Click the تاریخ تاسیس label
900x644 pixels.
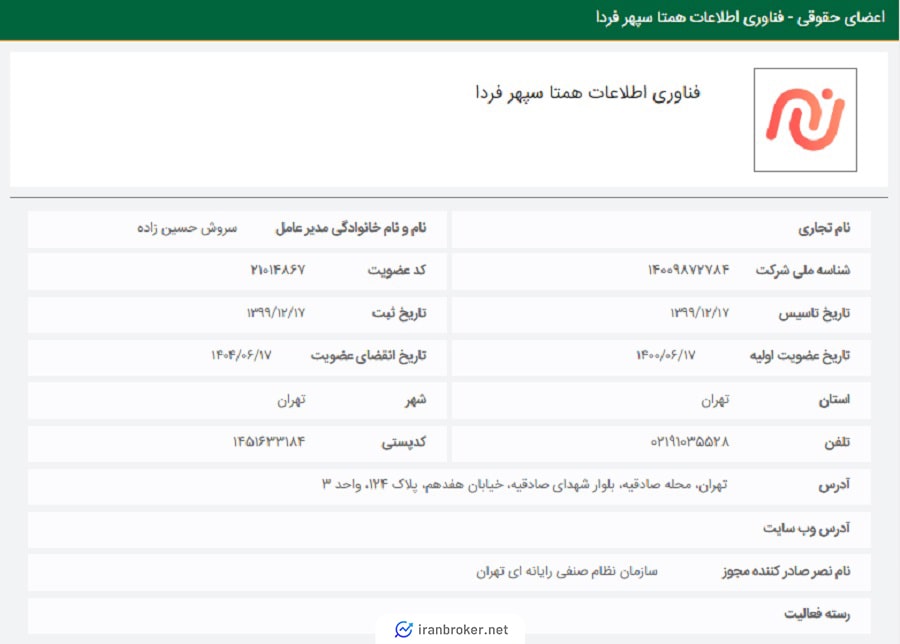coord(814,313)
